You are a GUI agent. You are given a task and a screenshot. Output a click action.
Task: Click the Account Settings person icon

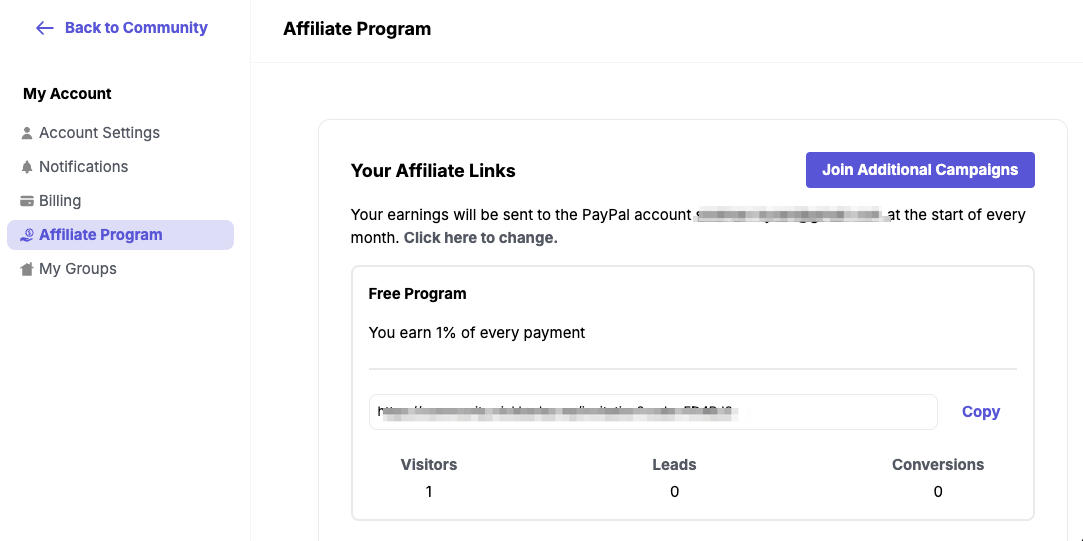(x=27, y=133)
